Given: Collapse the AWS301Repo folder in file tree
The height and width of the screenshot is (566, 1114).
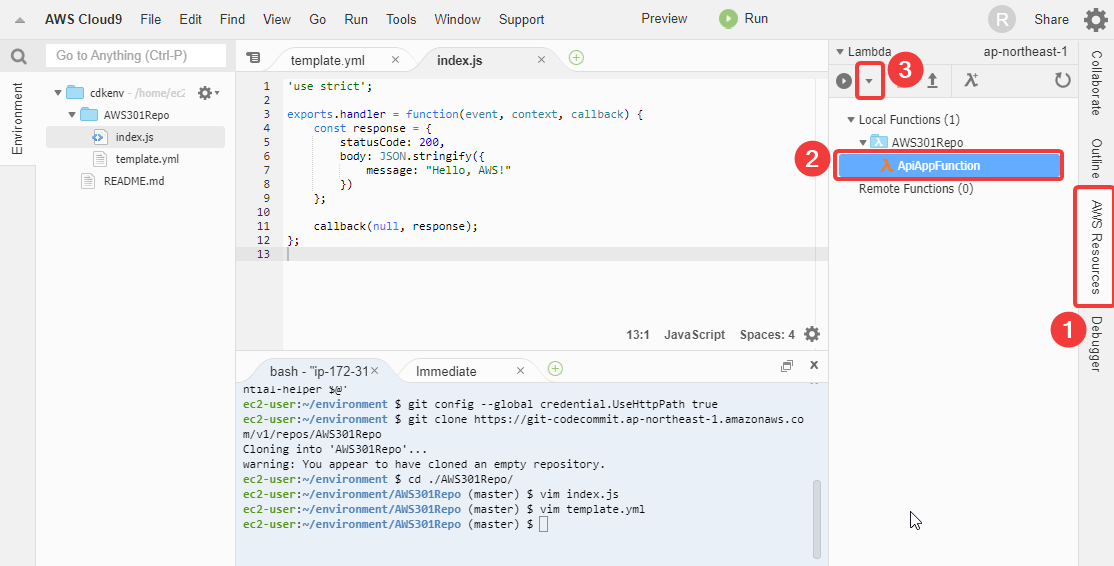Looking at the screenshot, I should (72, 114).
